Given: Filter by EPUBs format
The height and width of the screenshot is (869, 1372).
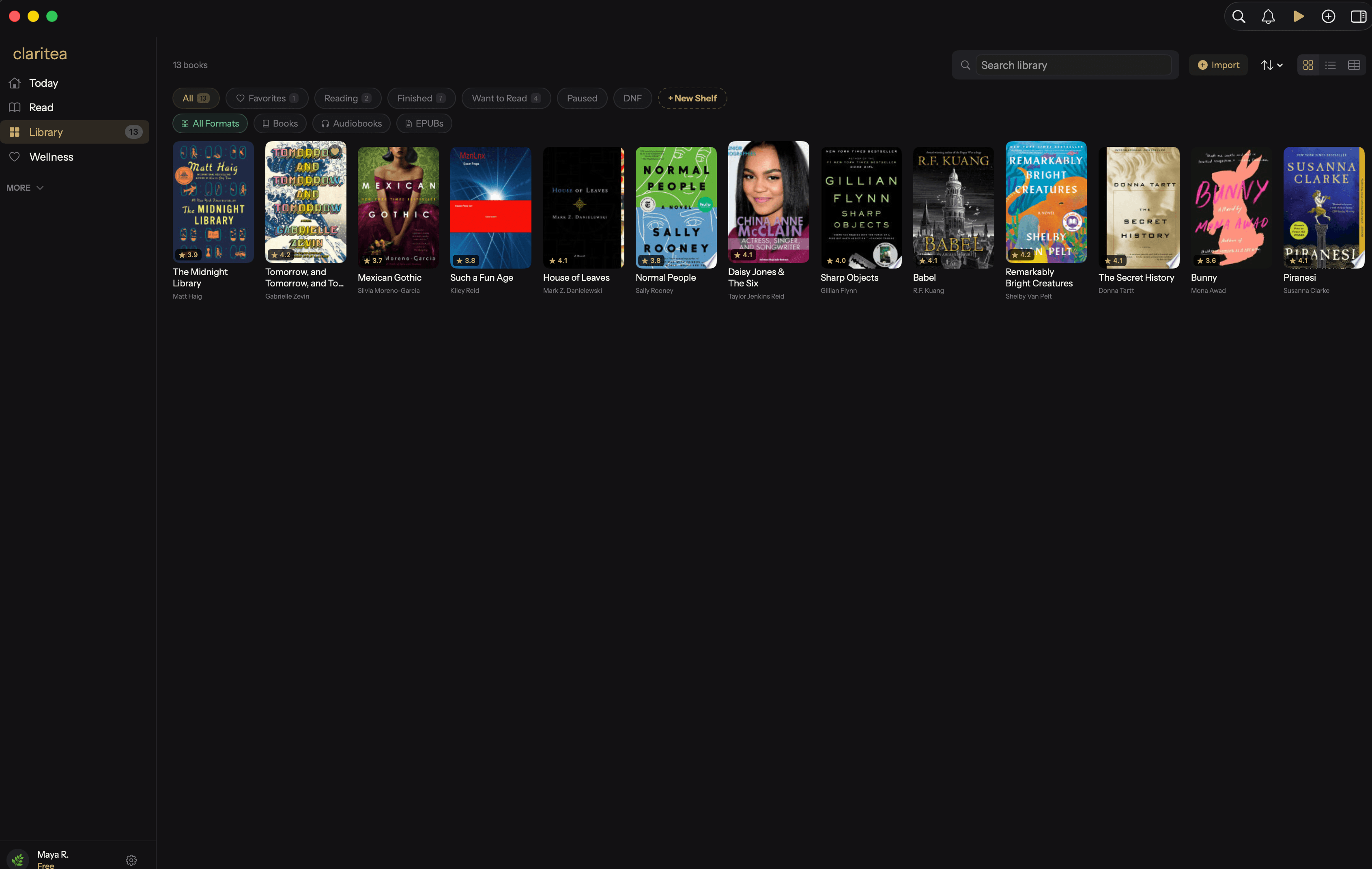Looking at the screenshot, I should (x=424, y=124).
